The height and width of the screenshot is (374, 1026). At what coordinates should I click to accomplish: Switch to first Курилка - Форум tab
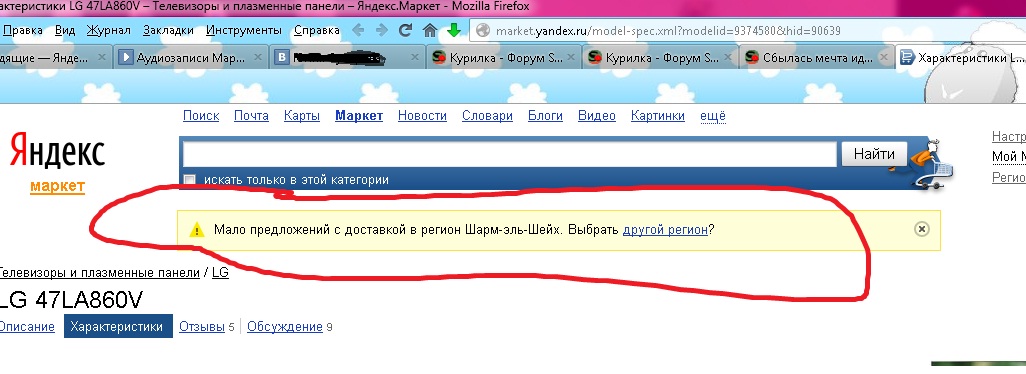(x=504, y=58)
